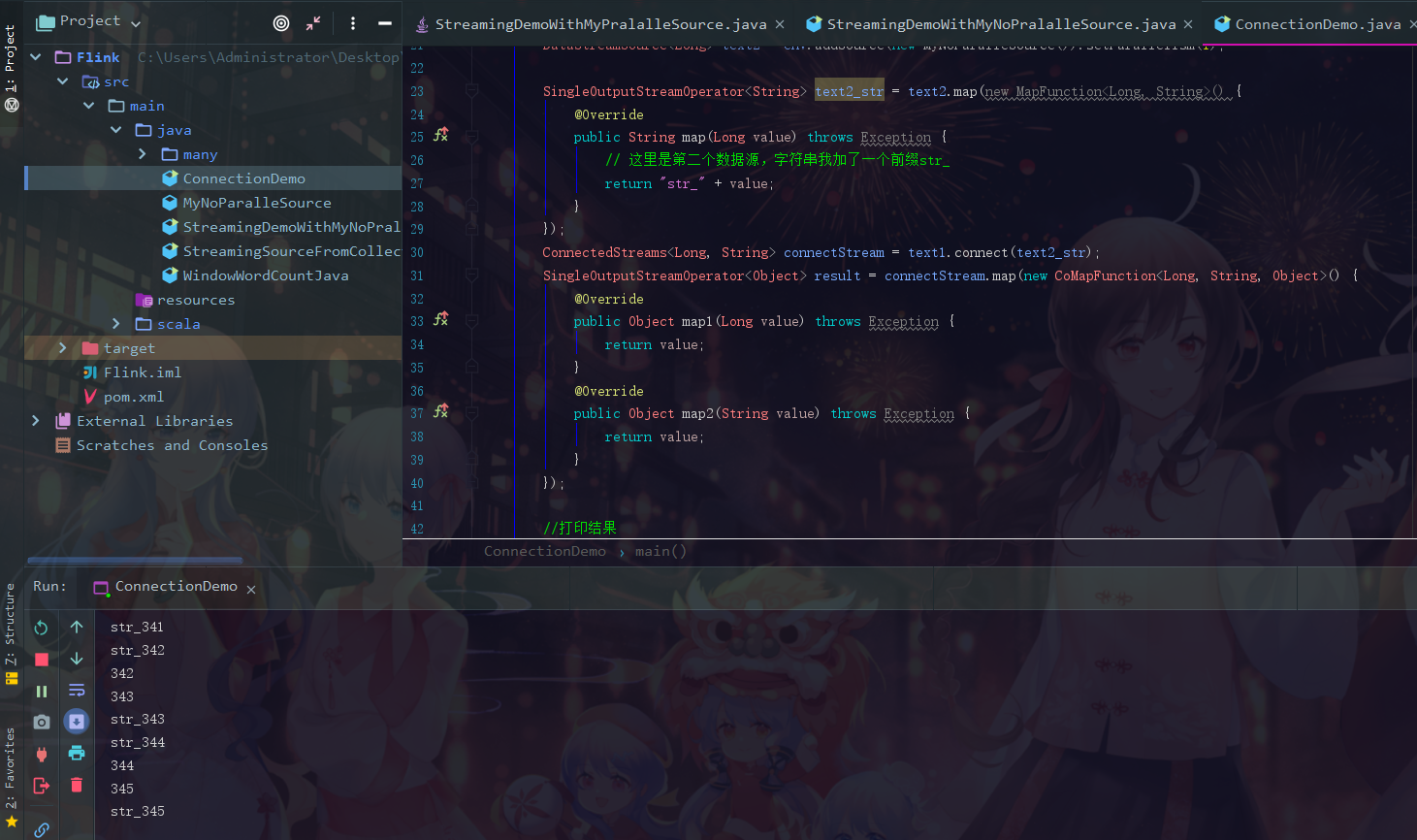Close StreamingDemoWithMyNoPralalleSource.java tab

[x=1188, y=24]
